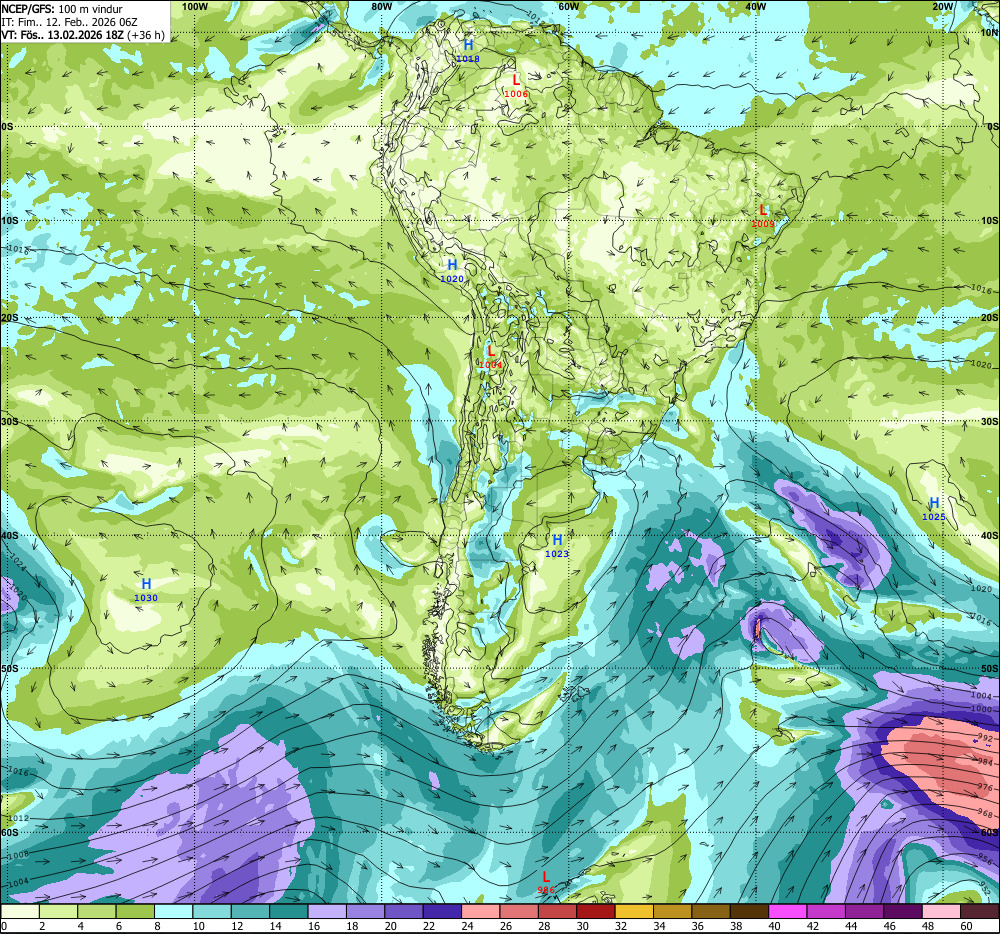Image resolution: width=1000 pixels, height=934 pixels.
Task: Click the 992 isobar label
Action: coord(985,738)
